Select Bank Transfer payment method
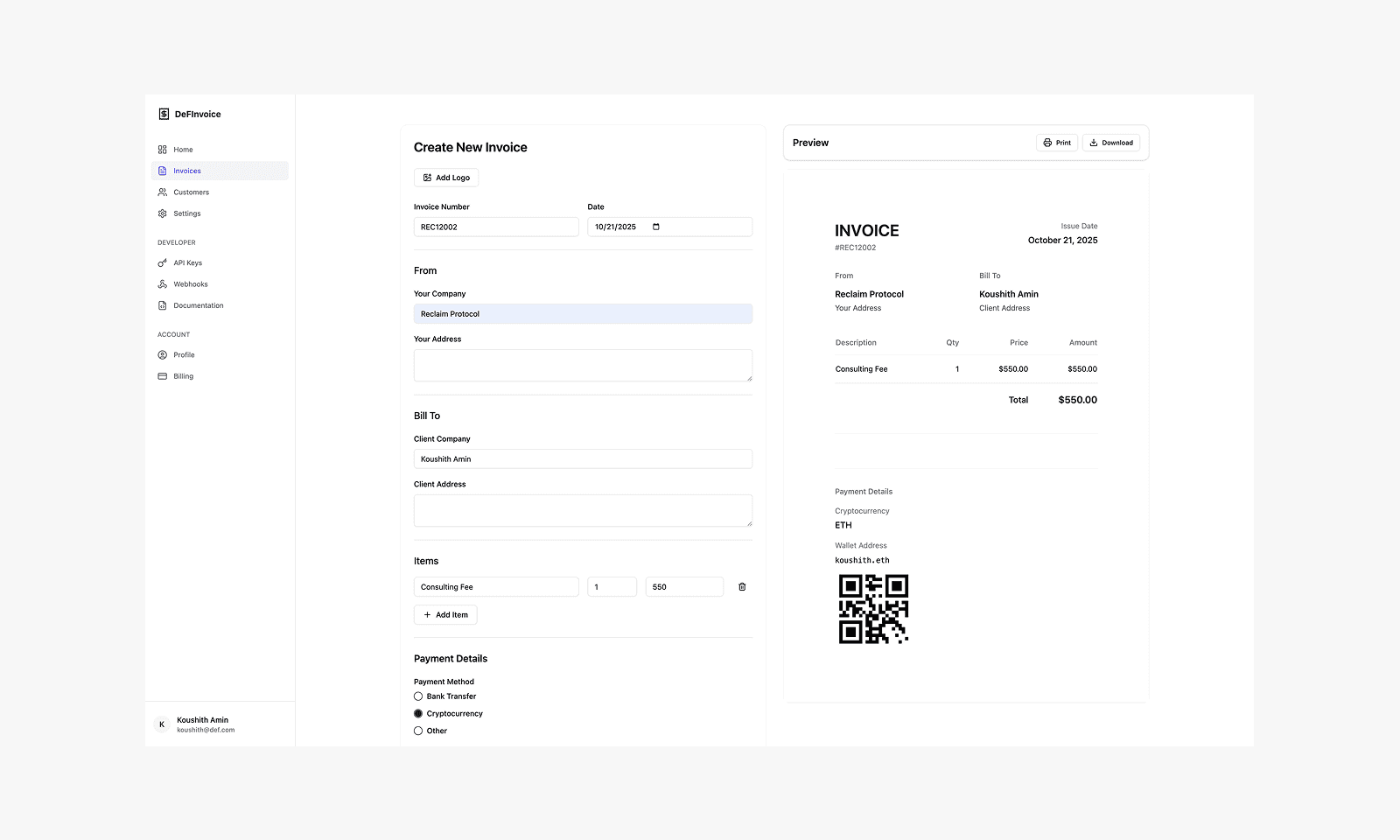The width and height of the screenshot is (1400, 840). coord(418,696)
